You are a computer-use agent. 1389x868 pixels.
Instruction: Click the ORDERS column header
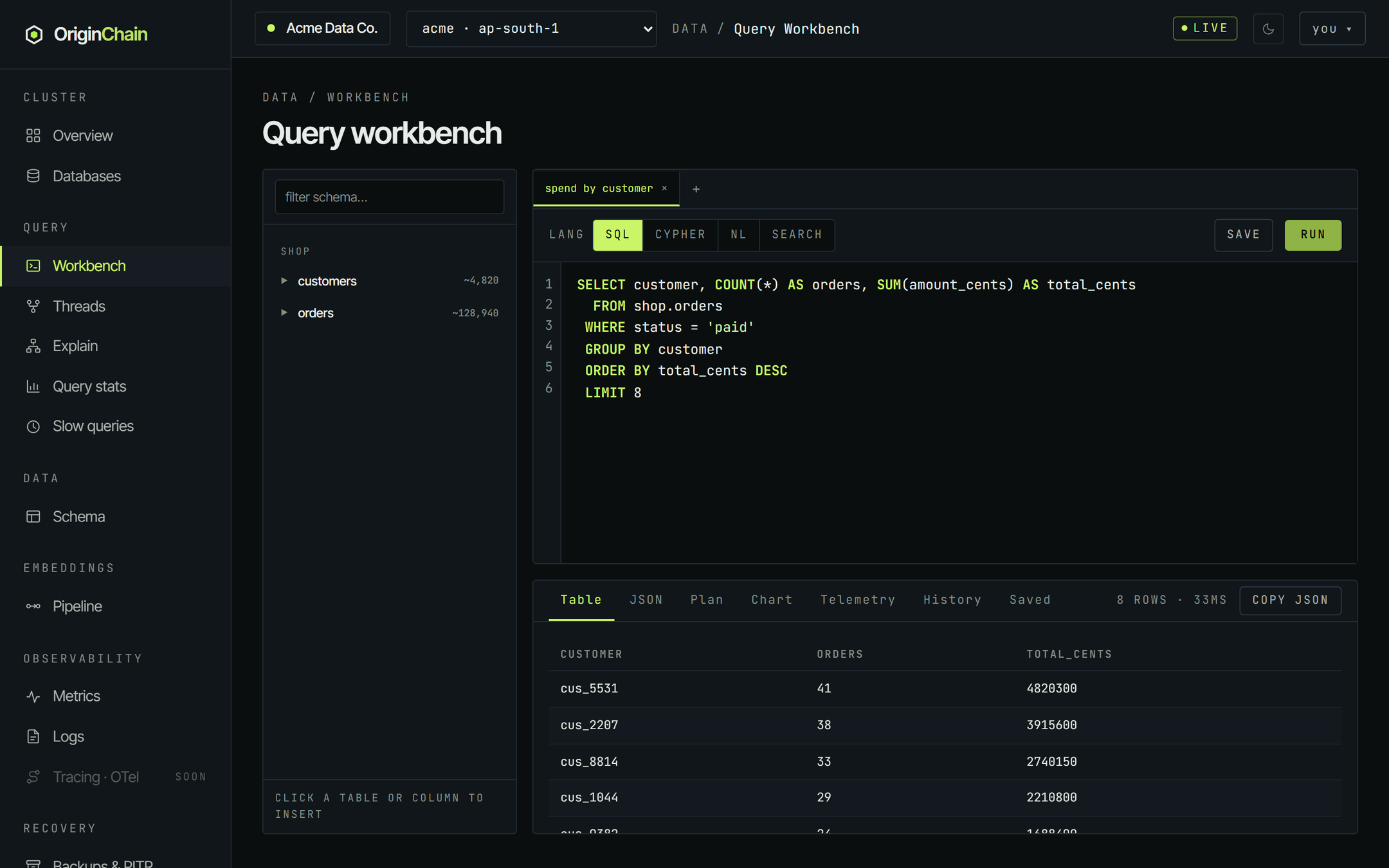840,654
